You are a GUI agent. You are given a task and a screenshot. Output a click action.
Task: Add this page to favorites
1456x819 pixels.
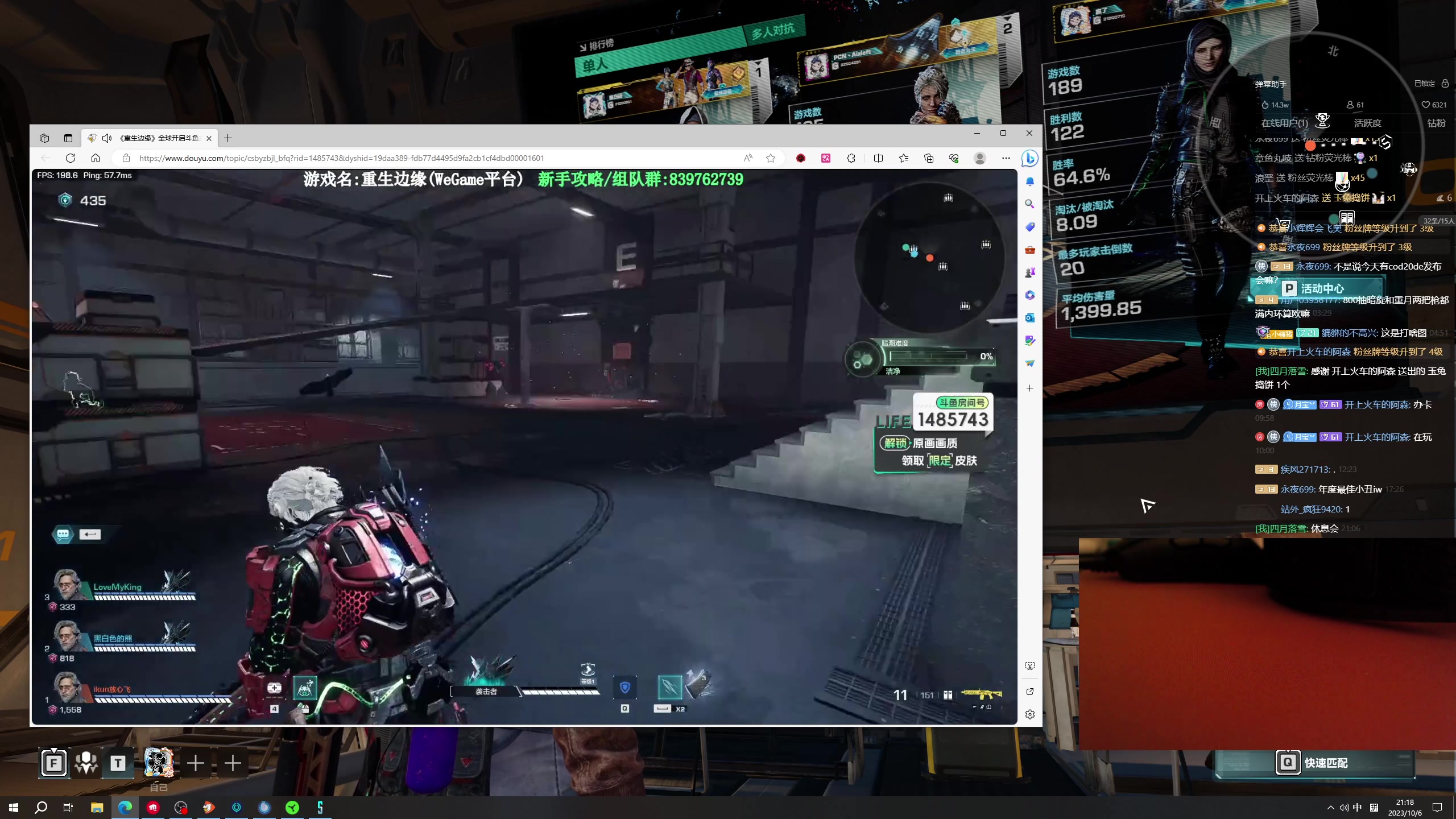[771, 158]
